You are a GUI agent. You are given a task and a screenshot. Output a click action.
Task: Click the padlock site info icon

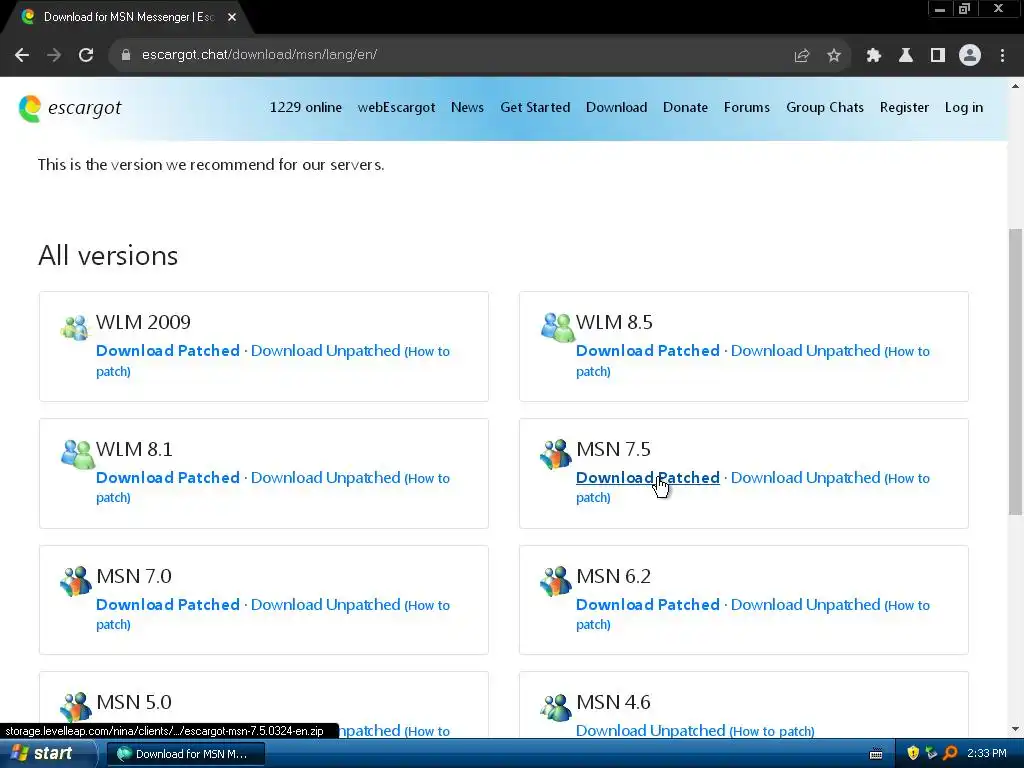coord(126,55)
